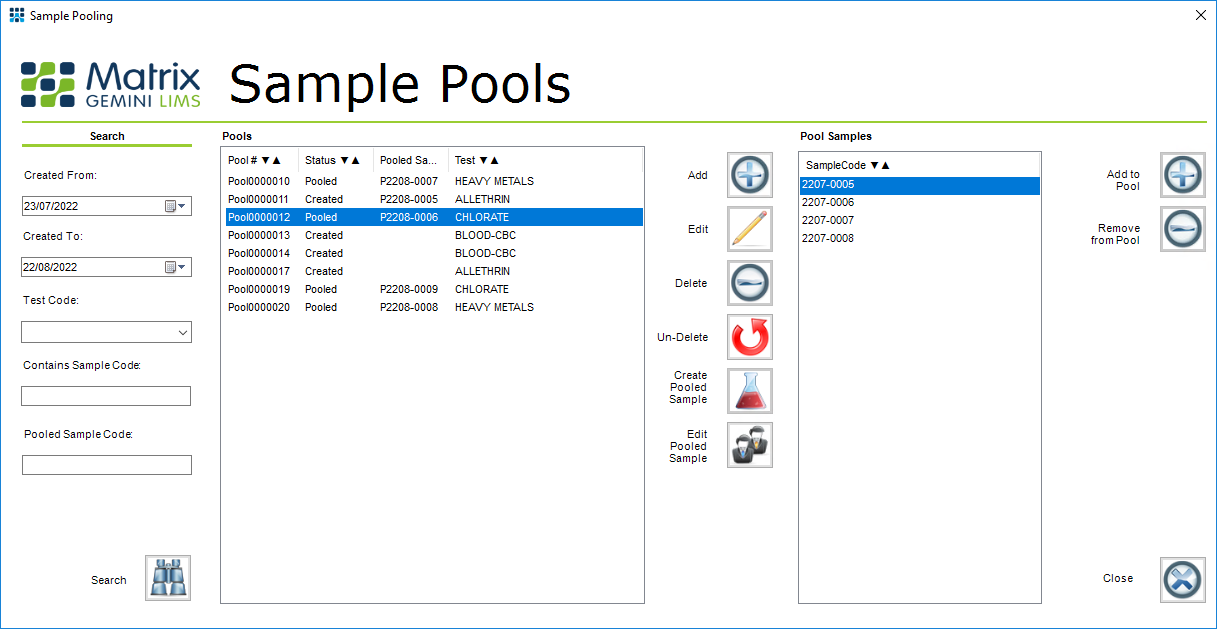Run a search using the binoculars icon
The height and width of the screenshot is (629, 1217).
pyautogui.click(x=167, y=578)
